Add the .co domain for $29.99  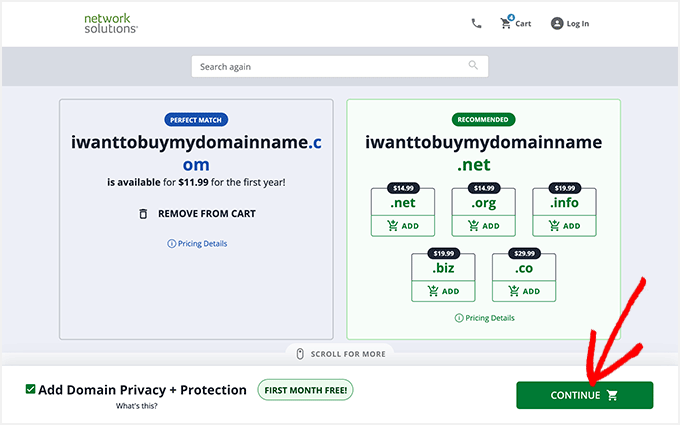[524, 292]
